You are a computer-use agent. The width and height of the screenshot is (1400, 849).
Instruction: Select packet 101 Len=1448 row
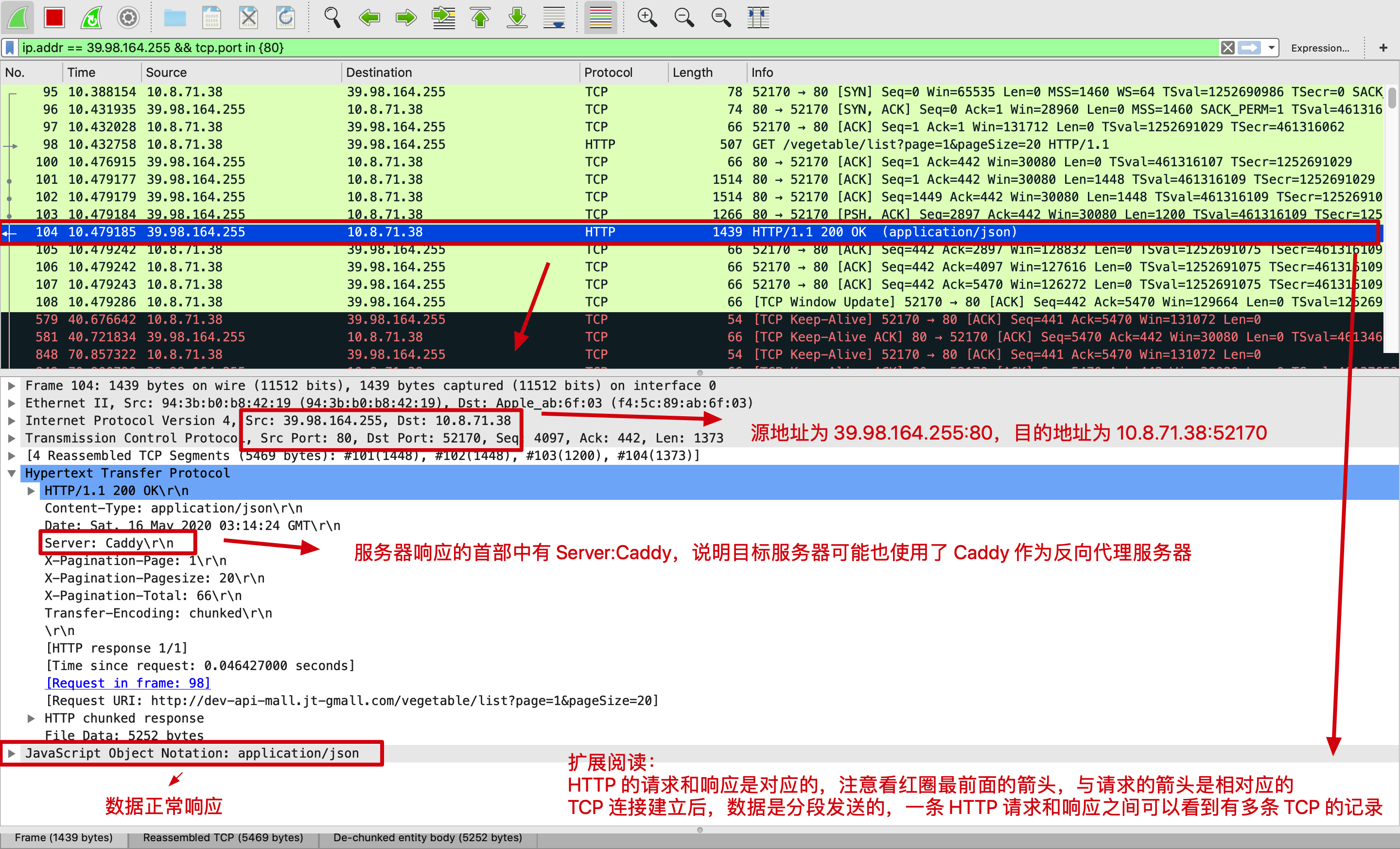[692, 179]
